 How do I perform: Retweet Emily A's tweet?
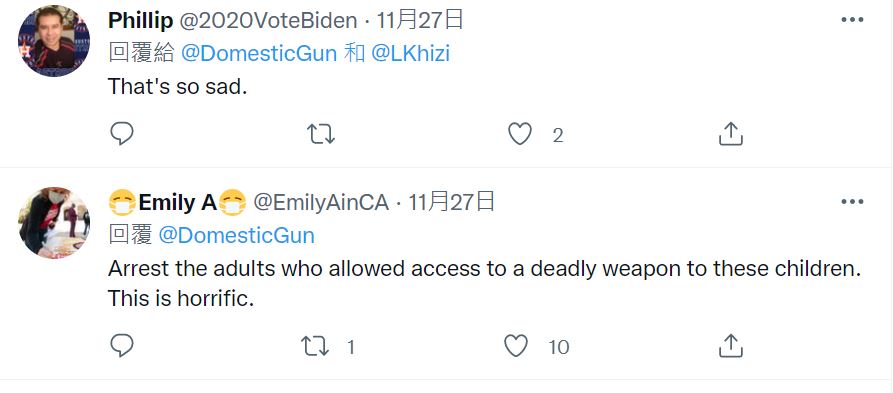tap(316, 346)
